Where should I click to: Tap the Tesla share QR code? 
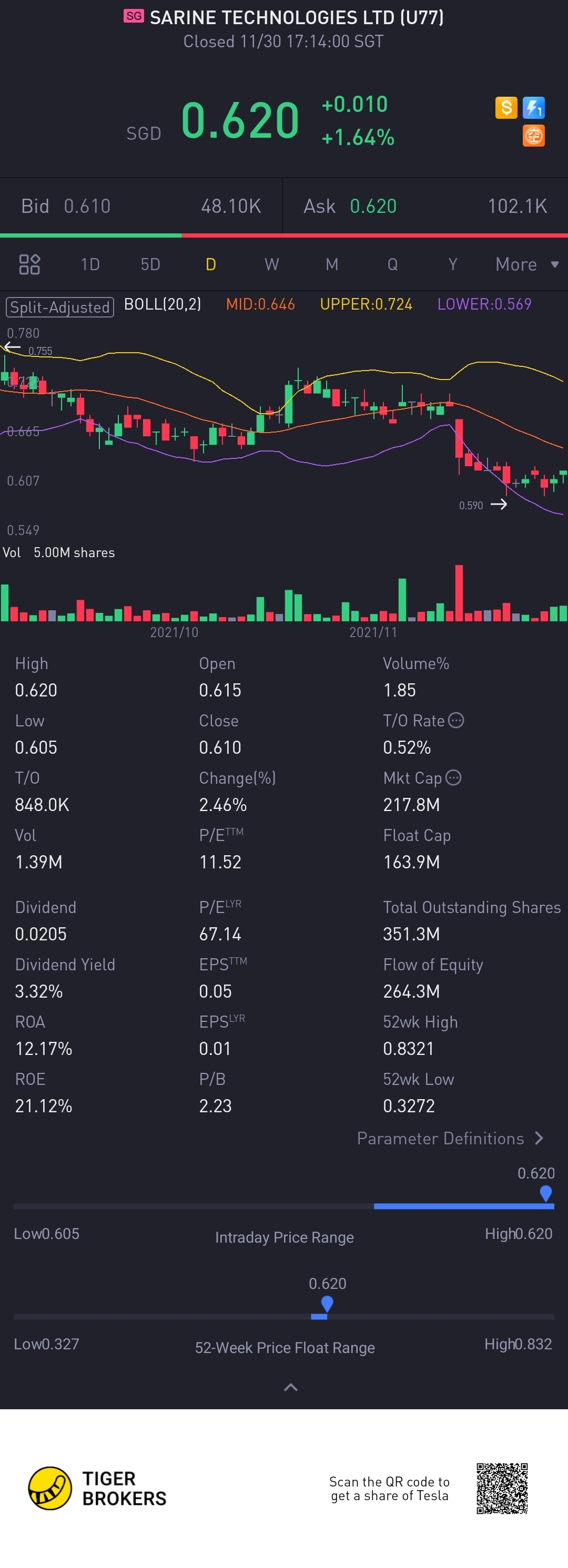click(502, 1488)
